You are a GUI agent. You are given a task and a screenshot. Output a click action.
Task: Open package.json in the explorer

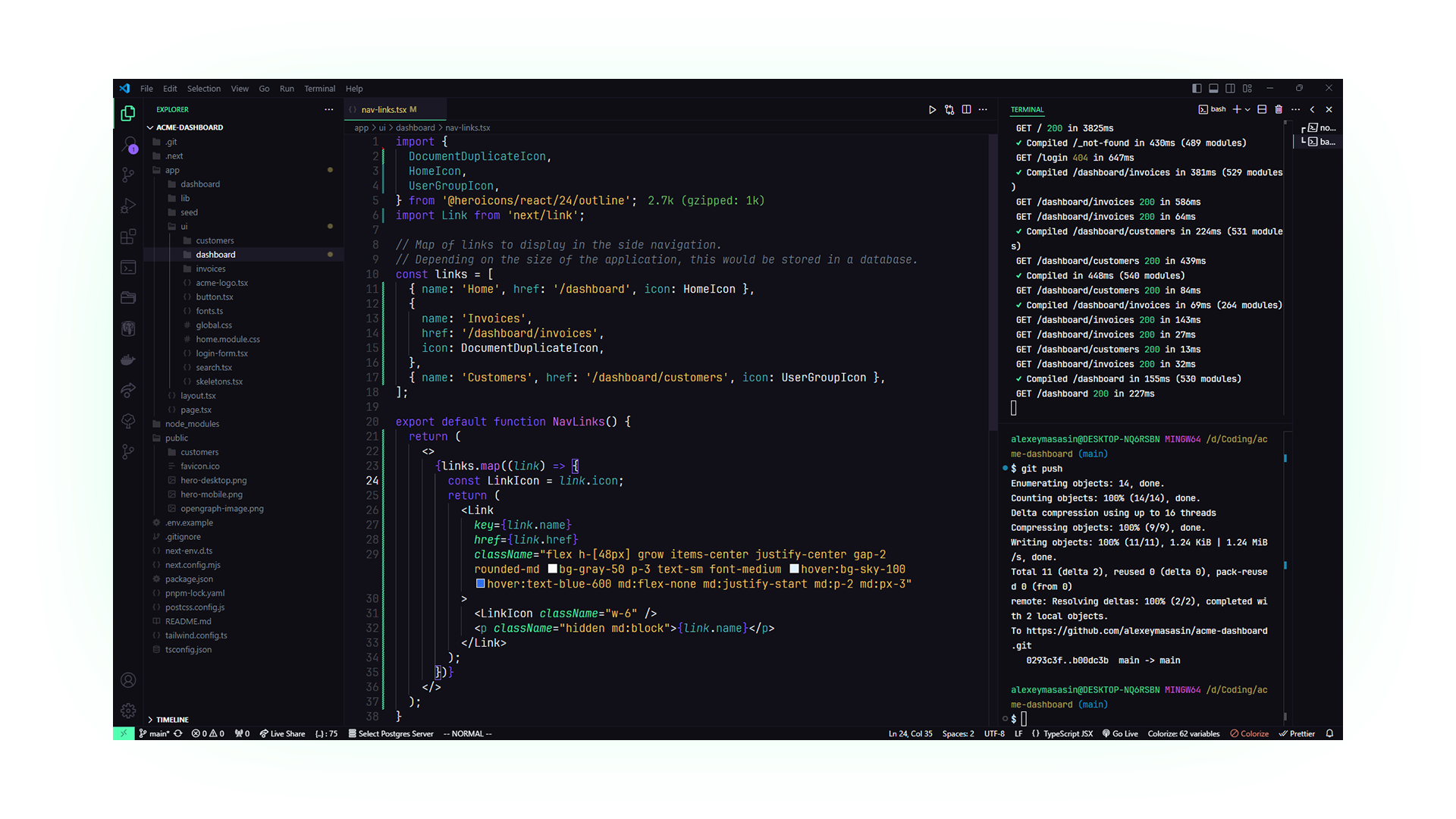pos(189,579)
